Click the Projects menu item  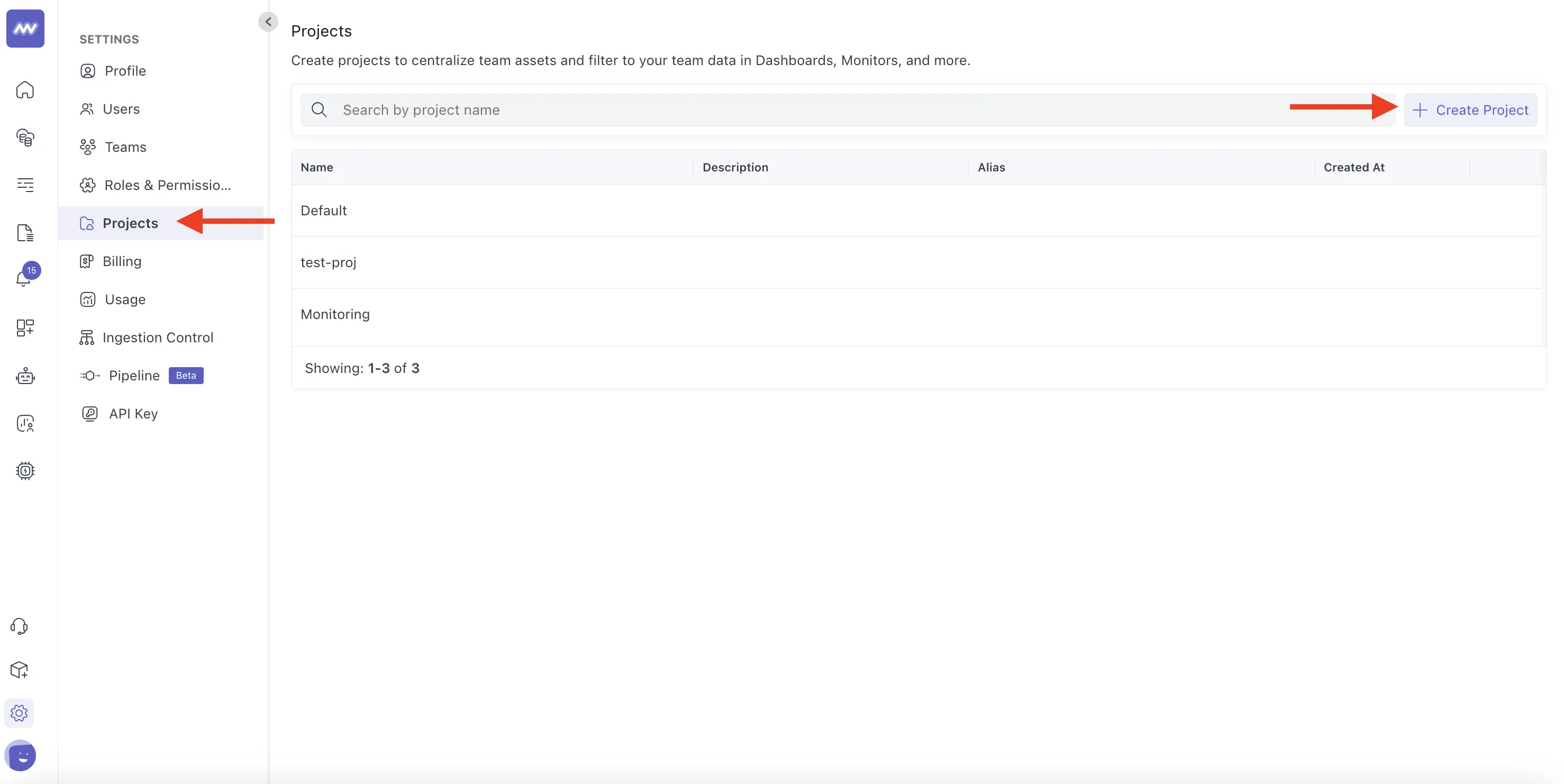pos(131,223)
